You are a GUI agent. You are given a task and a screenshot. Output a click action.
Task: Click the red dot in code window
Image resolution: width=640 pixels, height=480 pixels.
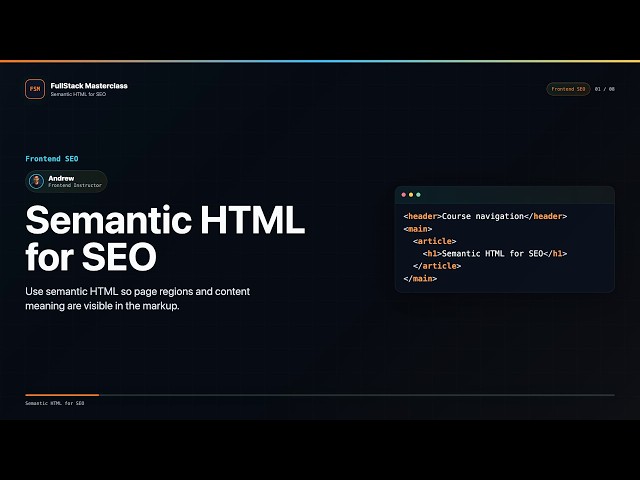pyautogui.click(x=404, y=195)
